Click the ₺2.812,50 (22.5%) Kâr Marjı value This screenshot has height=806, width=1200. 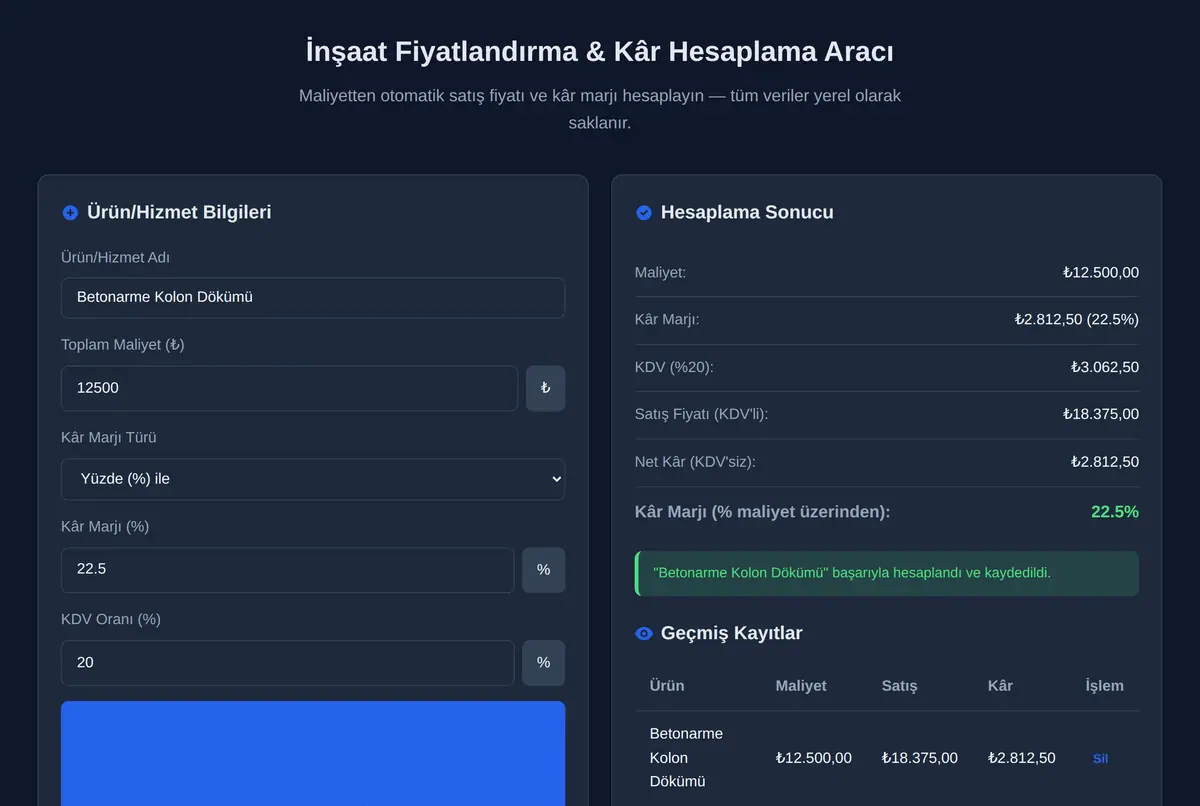tap(1076, 320)
